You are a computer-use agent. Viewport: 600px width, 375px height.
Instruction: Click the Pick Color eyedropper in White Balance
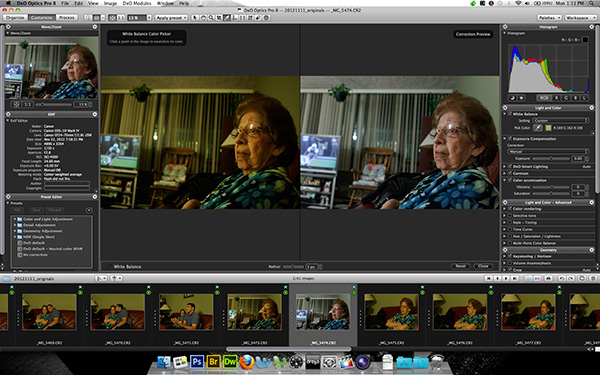pyautogui.click(x=538, y=128)
